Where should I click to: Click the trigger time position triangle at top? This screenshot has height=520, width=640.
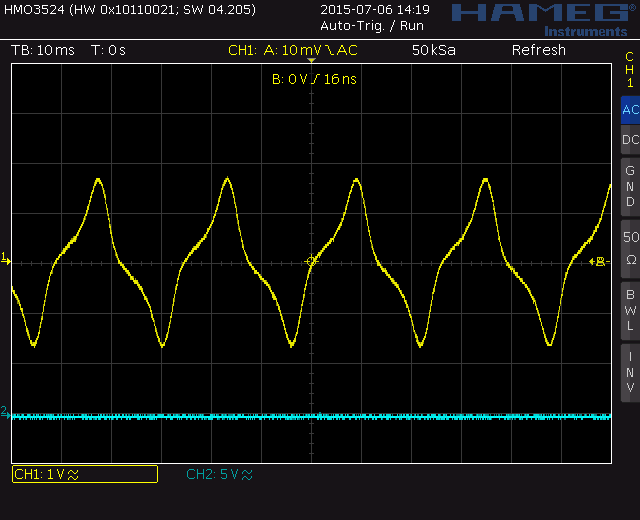311,63
